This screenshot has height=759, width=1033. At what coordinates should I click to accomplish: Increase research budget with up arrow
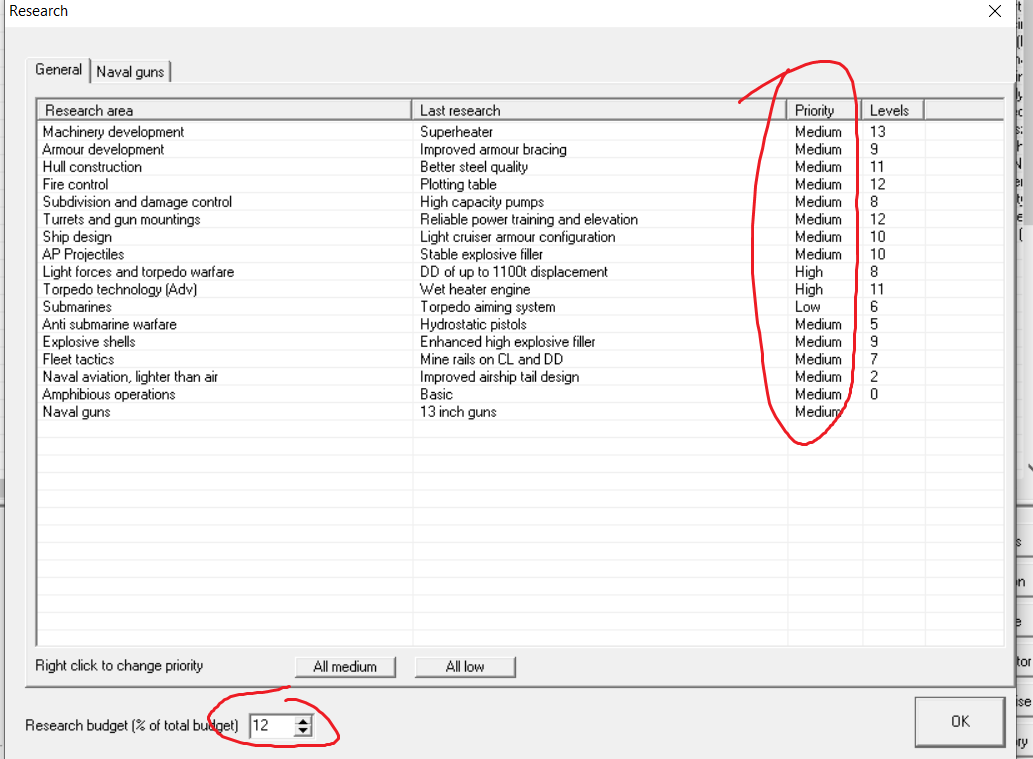pos(304,720)
